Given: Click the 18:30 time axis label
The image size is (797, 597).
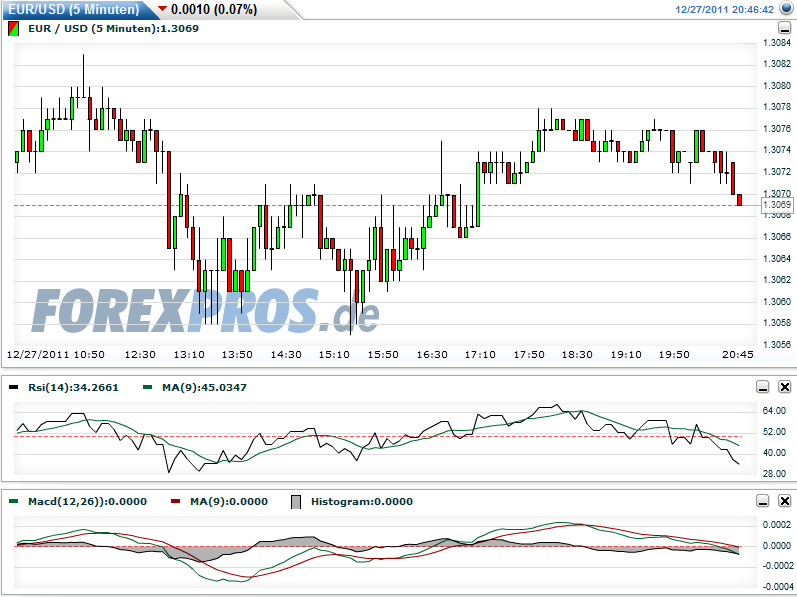Looking at the screenshot, I should (577, 355).
